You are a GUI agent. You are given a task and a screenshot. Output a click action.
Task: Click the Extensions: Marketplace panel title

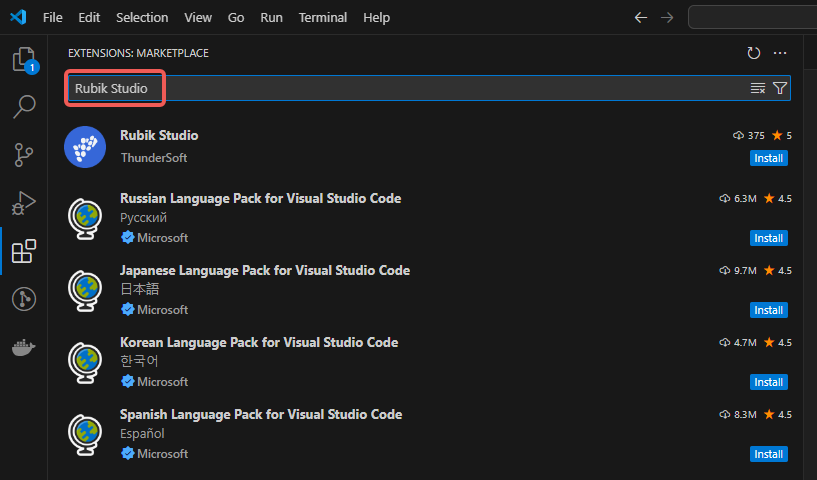pyautogui.click(x=138, y=53)
